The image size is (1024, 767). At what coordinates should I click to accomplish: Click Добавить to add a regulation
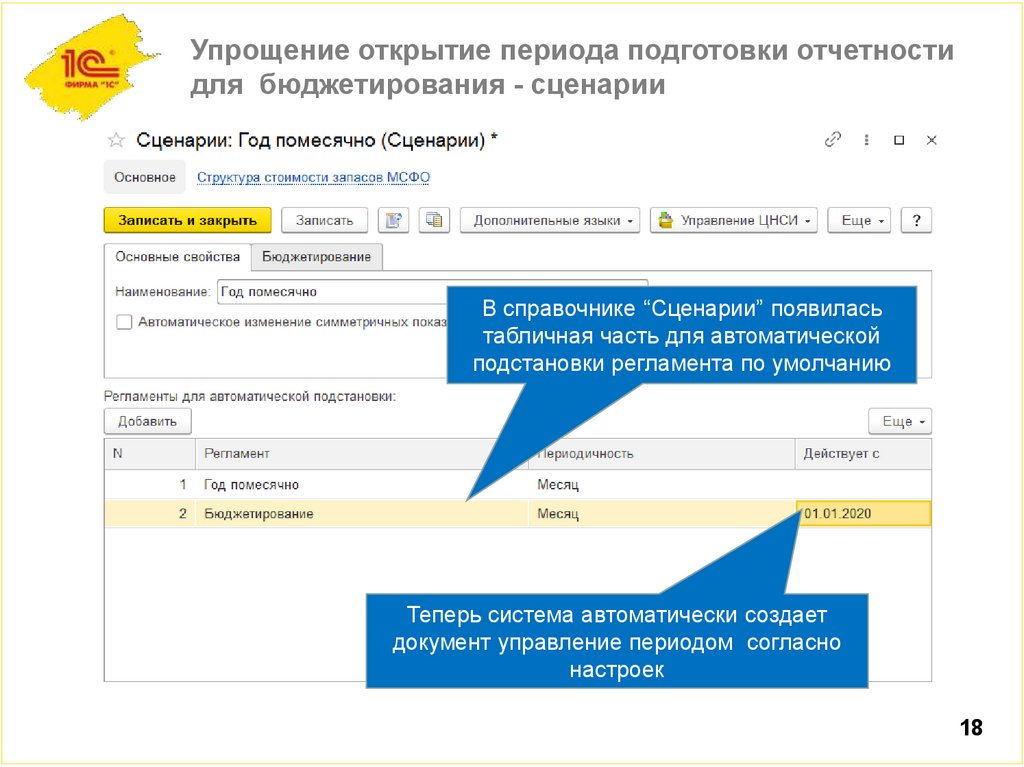[x=148, y=421]
